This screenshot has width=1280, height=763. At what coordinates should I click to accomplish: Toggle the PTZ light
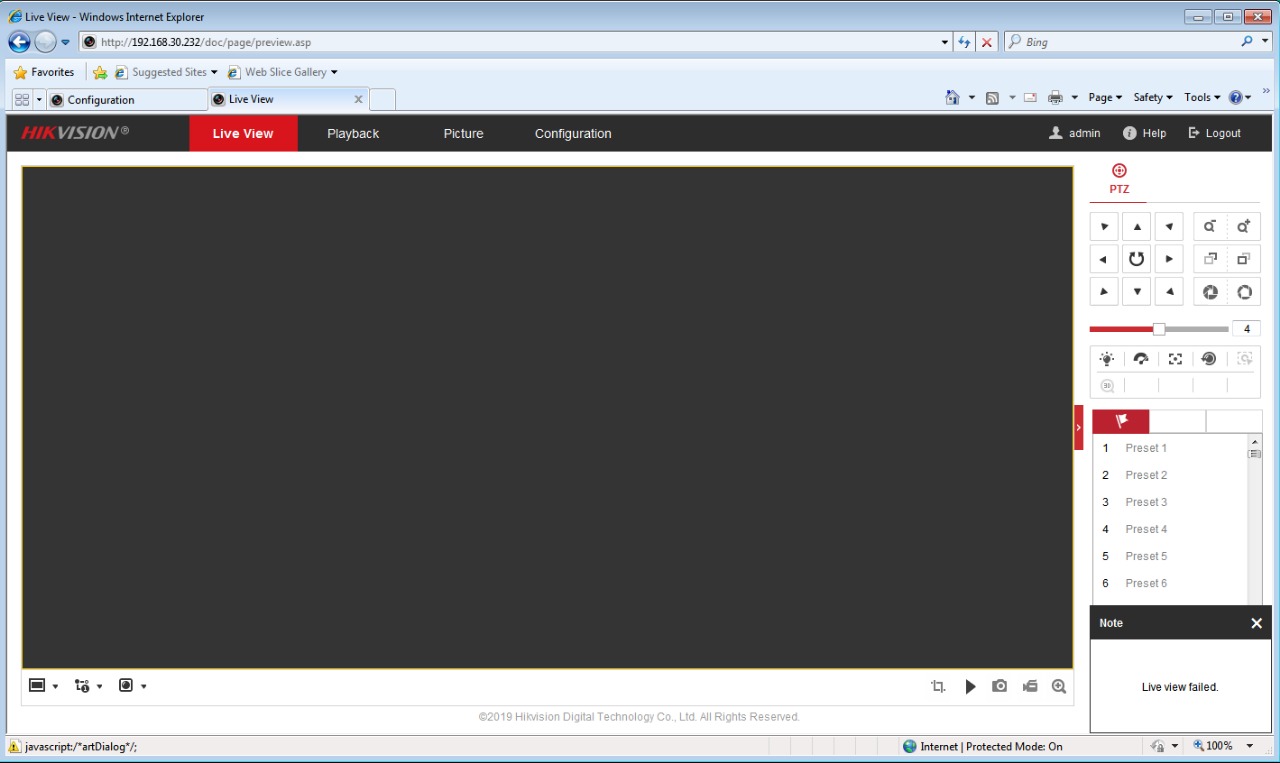point(1107,359)
